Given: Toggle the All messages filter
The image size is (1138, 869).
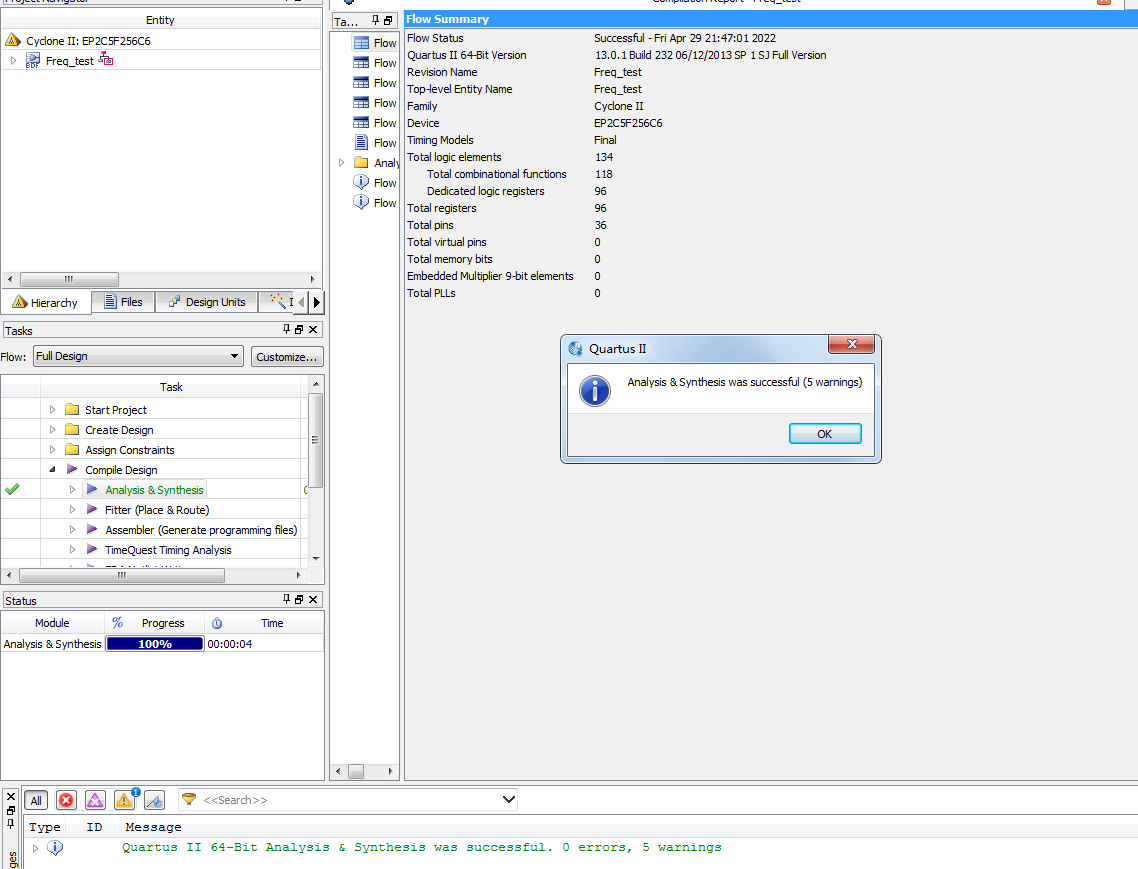Looking at the screenshot, I should tap(36, 800).
